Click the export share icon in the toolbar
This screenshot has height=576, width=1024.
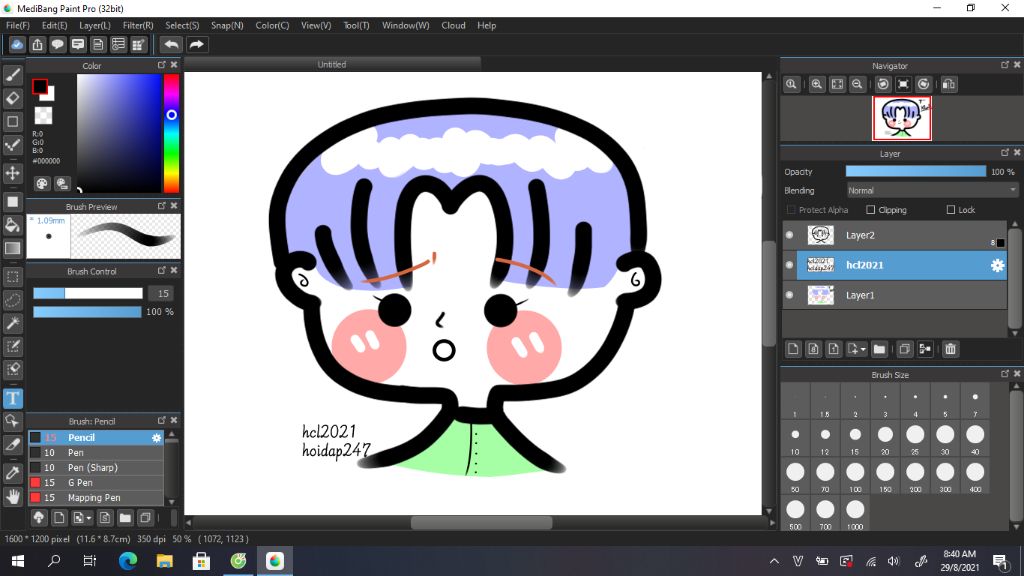pyautogui.click(x=37, y=44)
